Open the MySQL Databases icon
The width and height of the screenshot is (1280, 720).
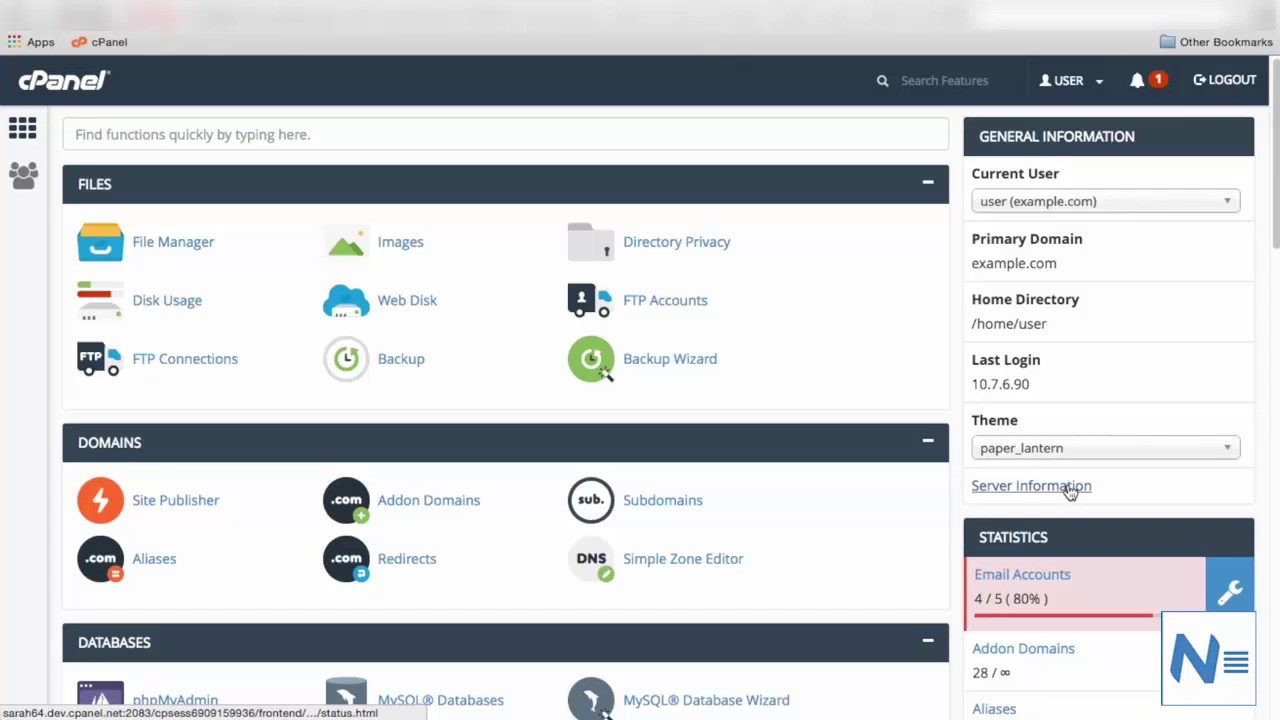coord(346,697)
